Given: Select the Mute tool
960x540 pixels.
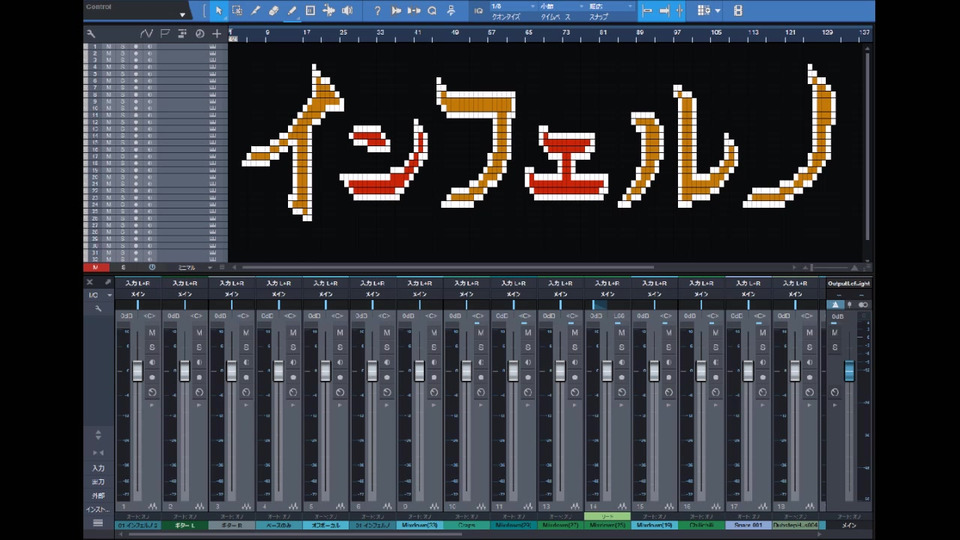Looking at the screenshot, I should (310, 10).
